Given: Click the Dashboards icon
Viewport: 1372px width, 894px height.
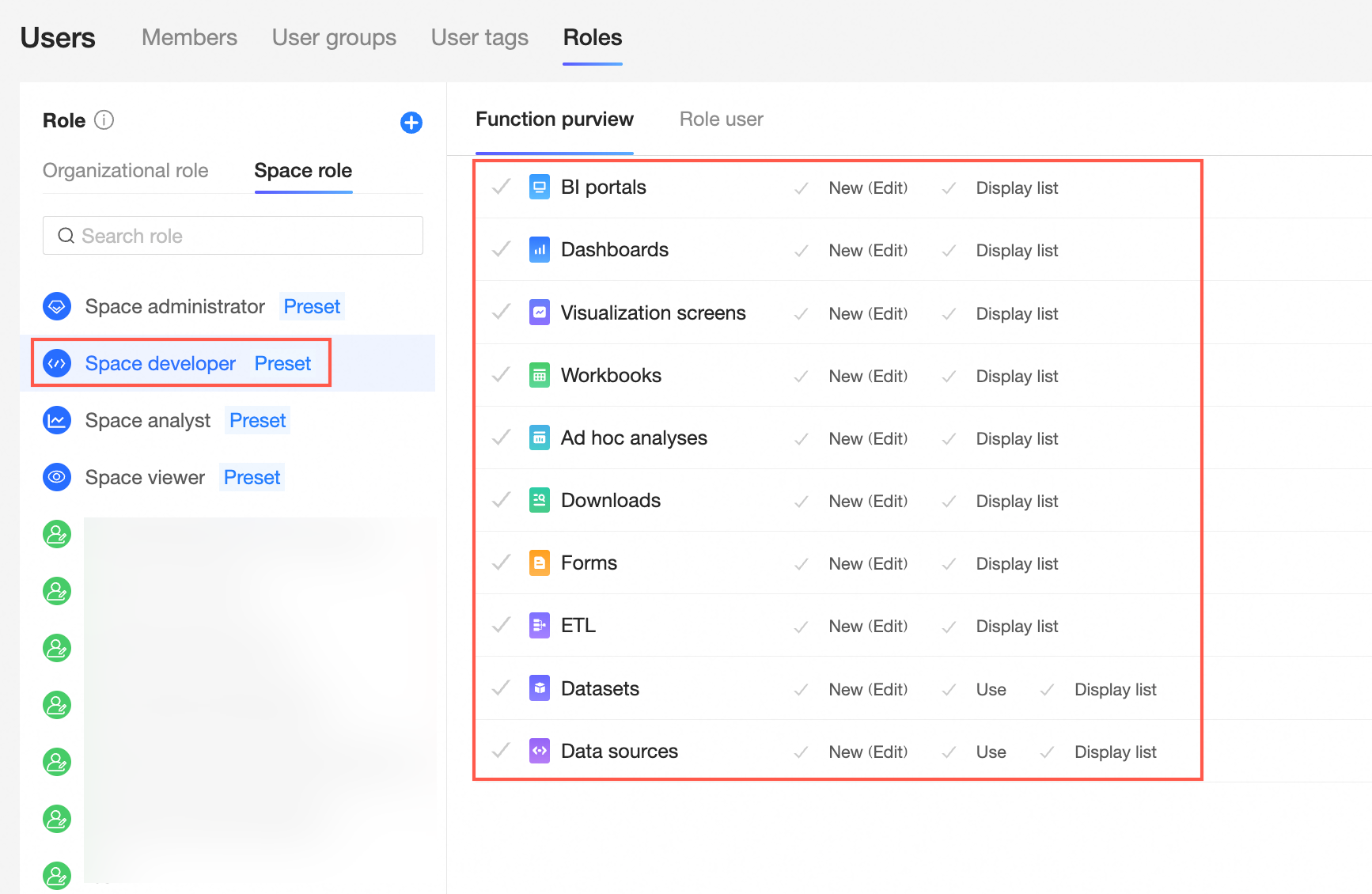Looking at the screenshot, I should [540, 250].
